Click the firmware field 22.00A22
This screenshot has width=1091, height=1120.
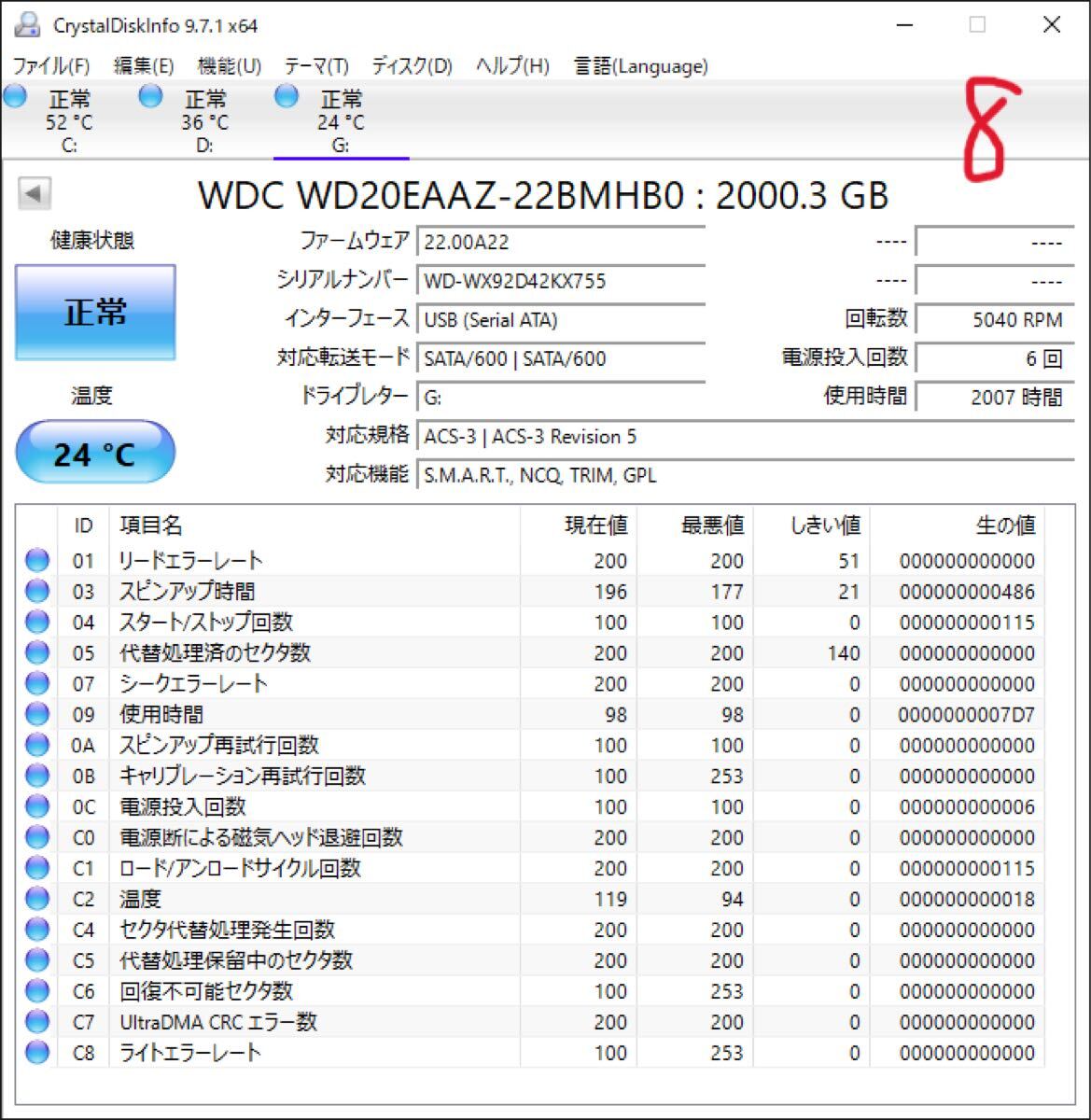[x=560, y=242]
